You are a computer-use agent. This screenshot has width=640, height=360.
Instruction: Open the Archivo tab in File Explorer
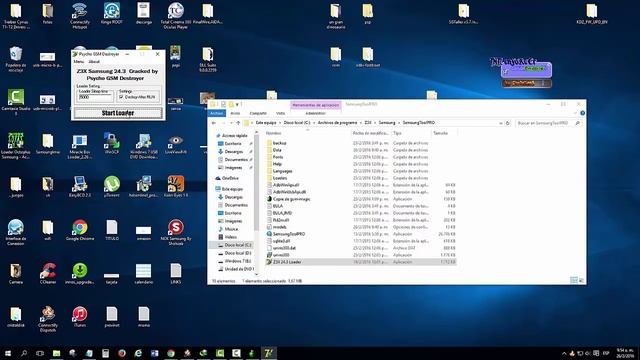(x=217, y=113)
